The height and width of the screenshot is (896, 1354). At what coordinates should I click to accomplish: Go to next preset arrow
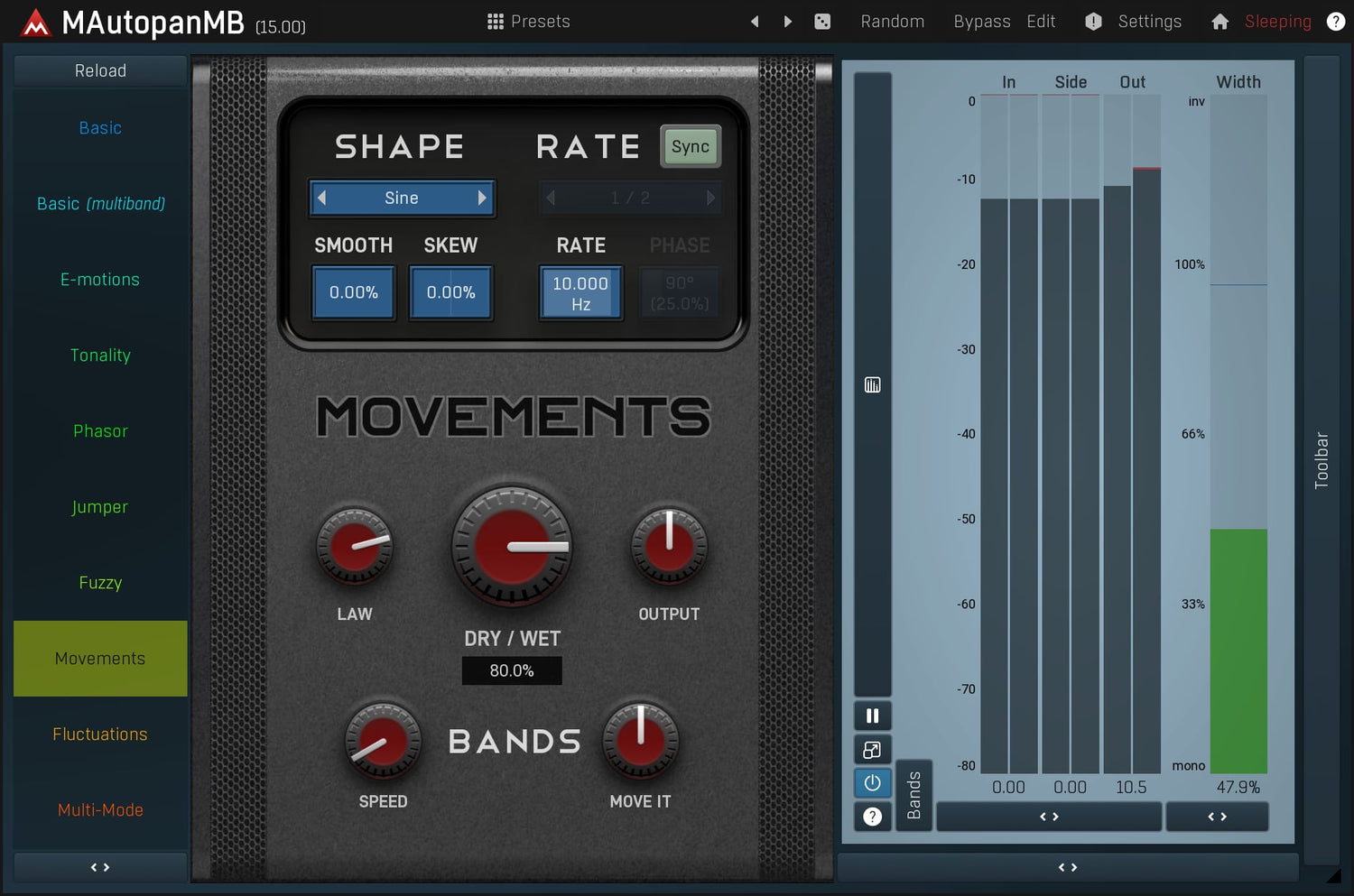click(788, 22)
